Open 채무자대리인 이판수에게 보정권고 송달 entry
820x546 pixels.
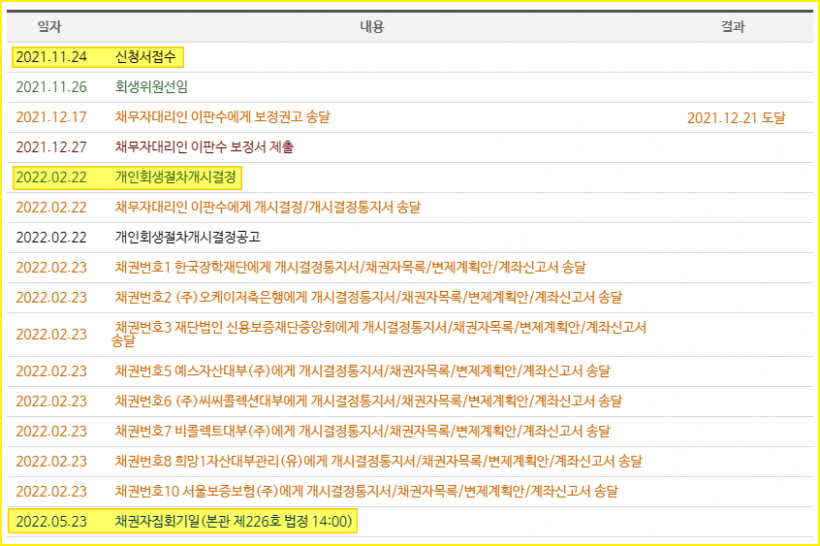pos(222,117)
